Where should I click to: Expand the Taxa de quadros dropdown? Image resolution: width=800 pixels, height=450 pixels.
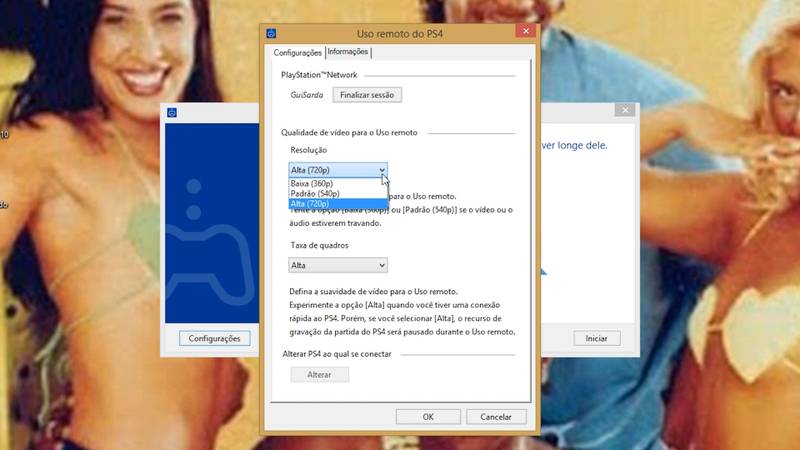pos(338,265)
